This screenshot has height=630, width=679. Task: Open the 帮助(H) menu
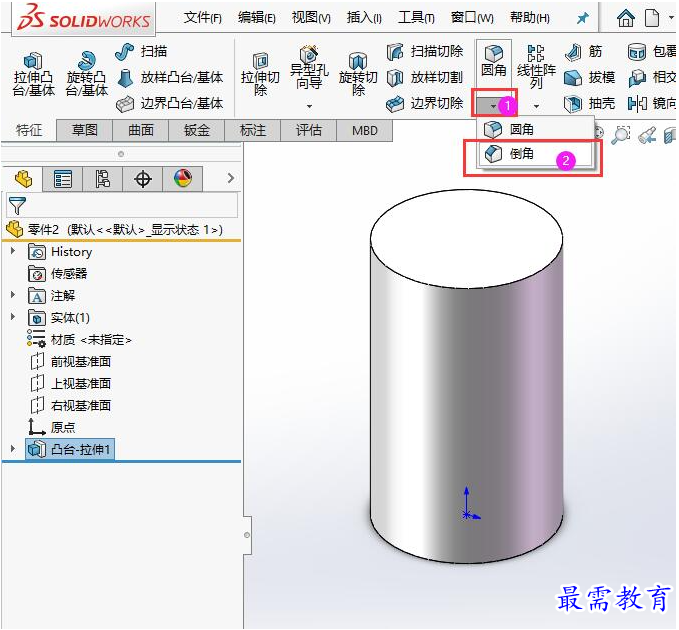tap(530, 18)
